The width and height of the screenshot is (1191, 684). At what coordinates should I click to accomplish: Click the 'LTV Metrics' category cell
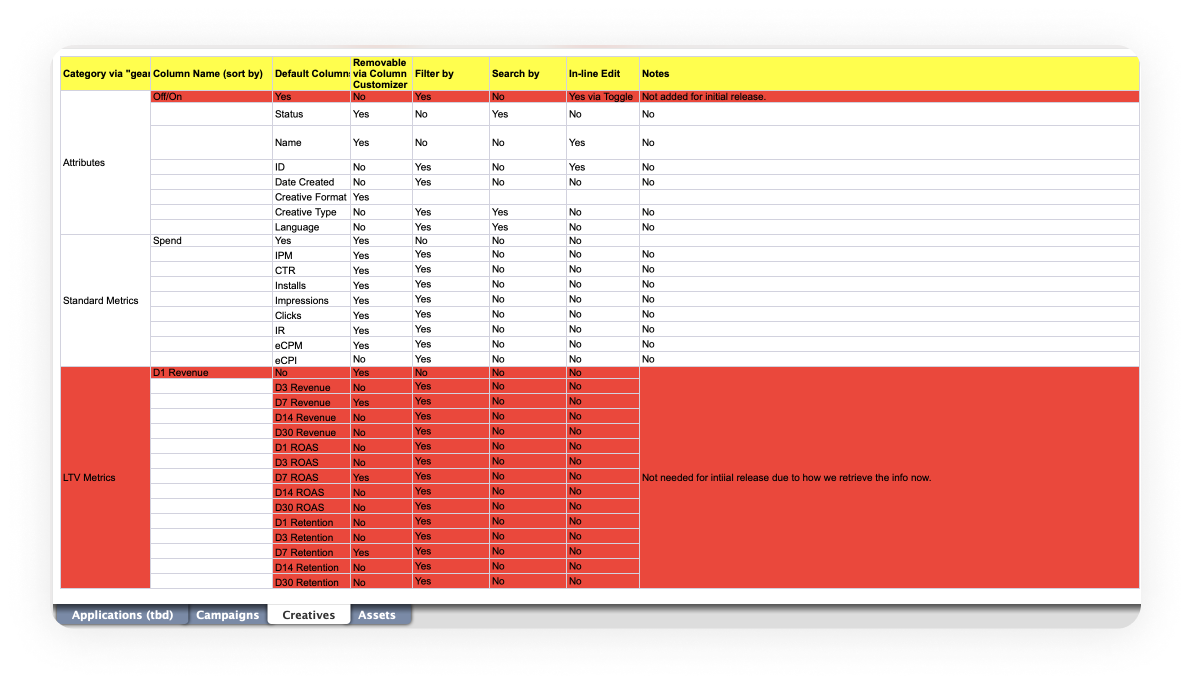[106, 478]
